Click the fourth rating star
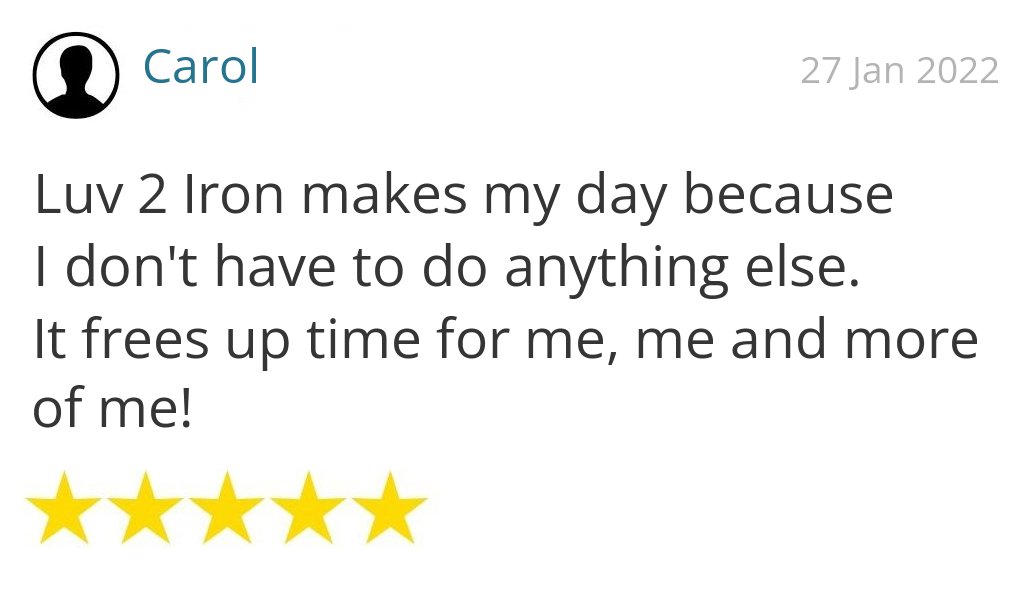1036x596 pixels. [308, 507]
